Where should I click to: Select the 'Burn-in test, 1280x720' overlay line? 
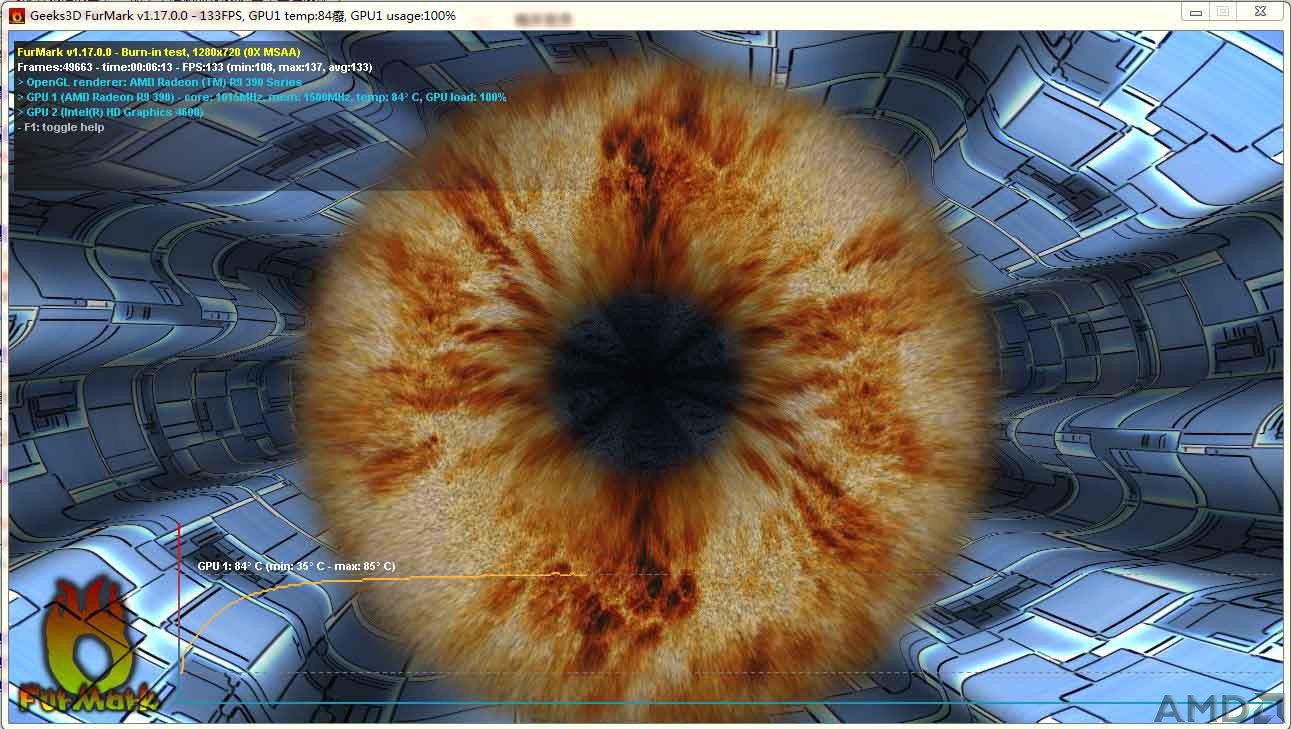159,52
